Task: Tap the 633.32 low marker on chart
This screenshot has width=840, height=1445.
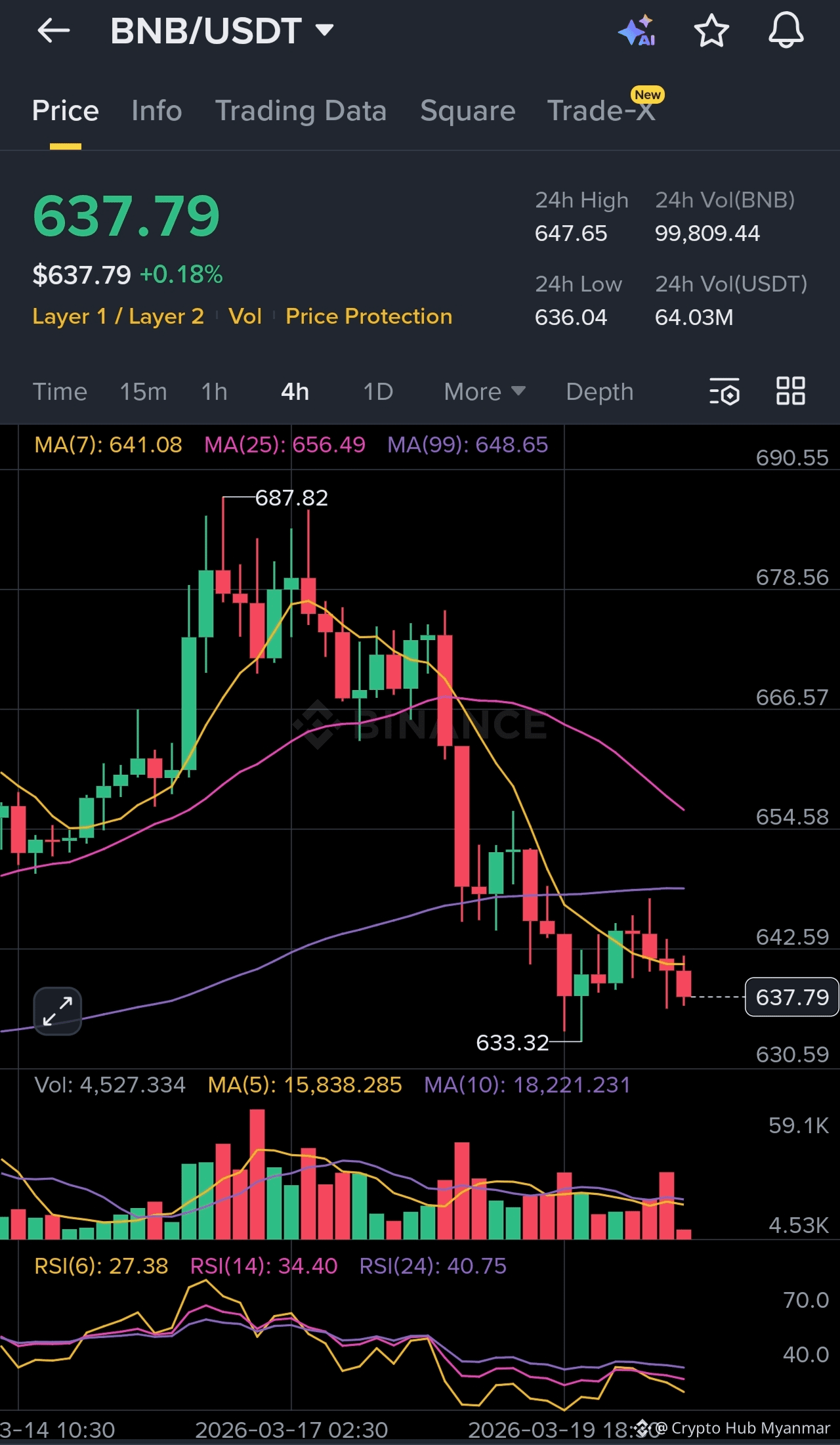Action: tap(513, 1043)
